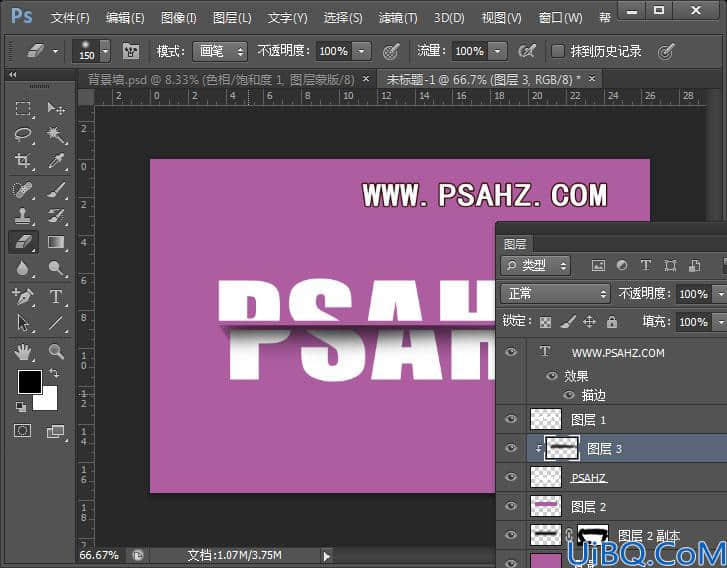Open the 编辑(E) menu
The width and height of the screenshot is (727, 568).
coord(125,18)
